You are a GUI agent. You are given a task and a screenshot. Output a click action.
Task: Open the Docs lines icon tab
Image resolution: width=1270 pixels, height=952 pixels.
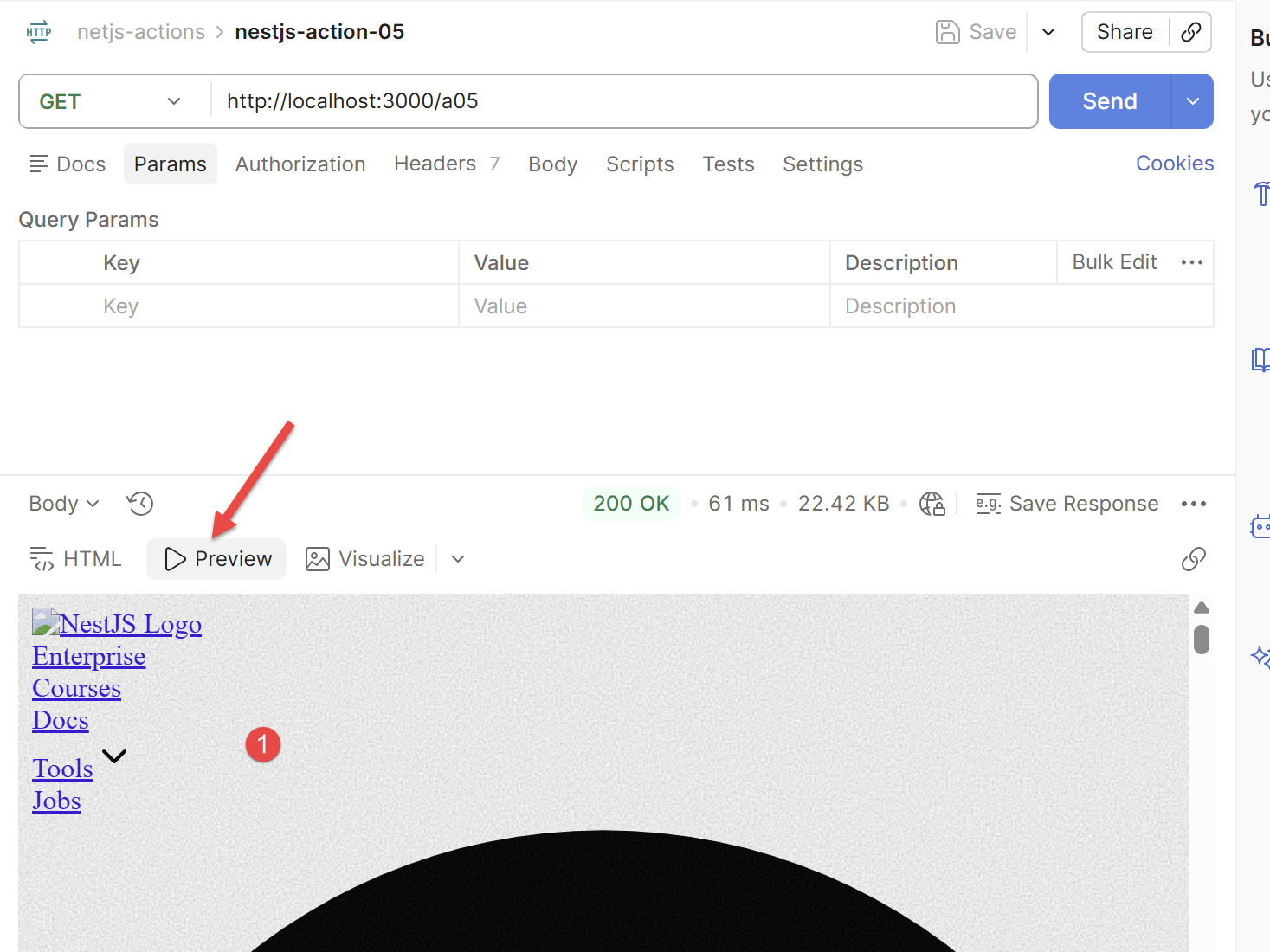[x=68, y=164]
